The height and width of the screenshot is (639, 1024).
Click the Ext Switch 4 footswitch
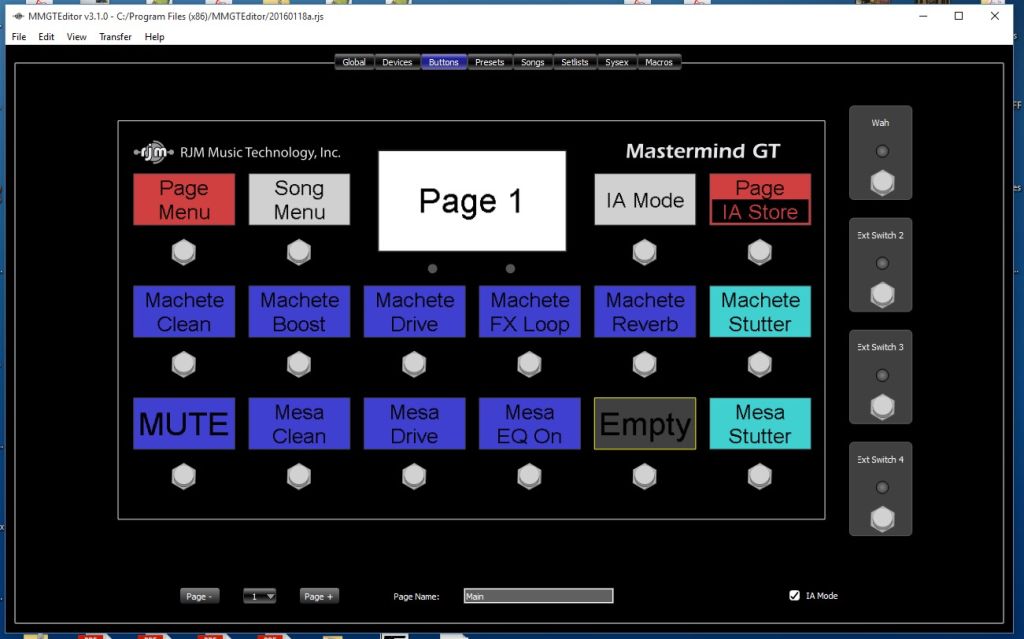(x=882, y=519)
